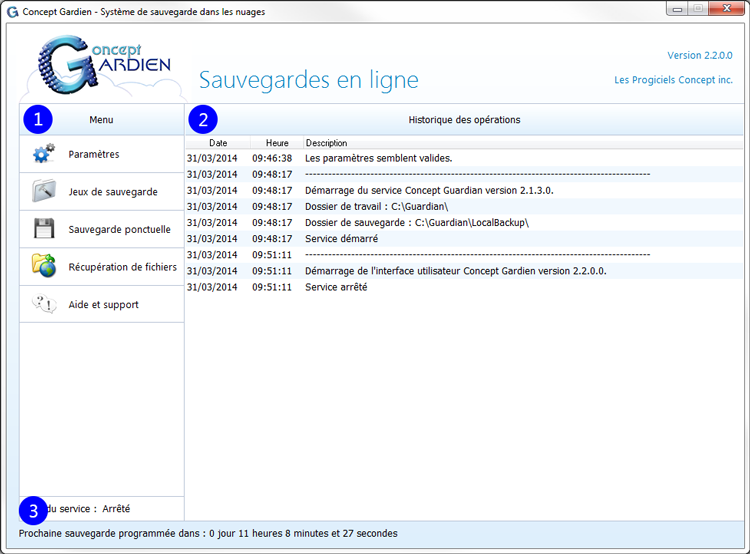Sort history by the Heure column header
750x554 pixels.
pos(277,143)
